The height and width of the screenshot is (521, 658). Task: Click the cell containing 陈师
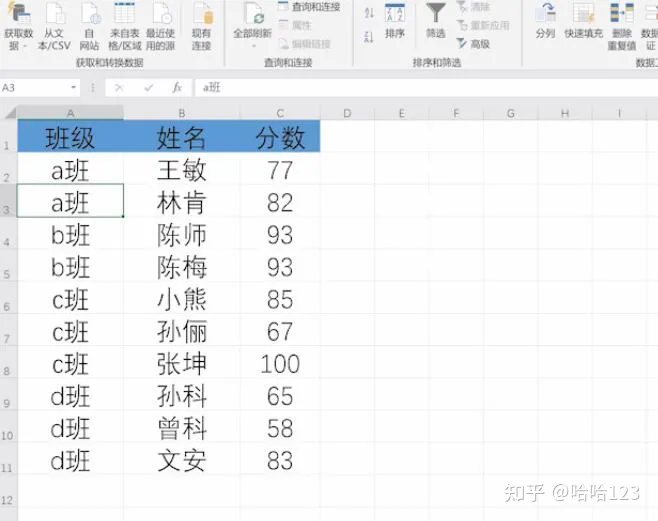click(182, 233)
